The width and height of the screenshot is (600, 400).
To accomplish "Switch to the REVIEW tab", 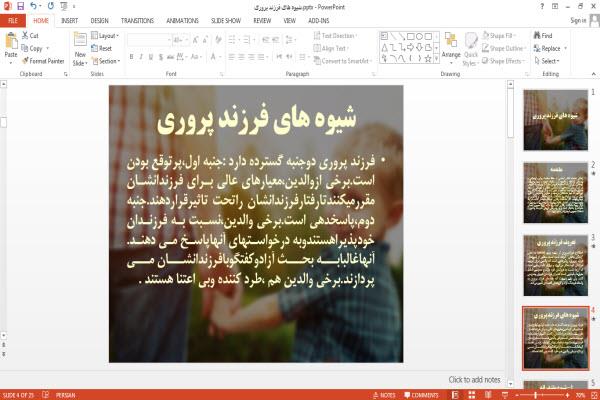I will [262, 21].
